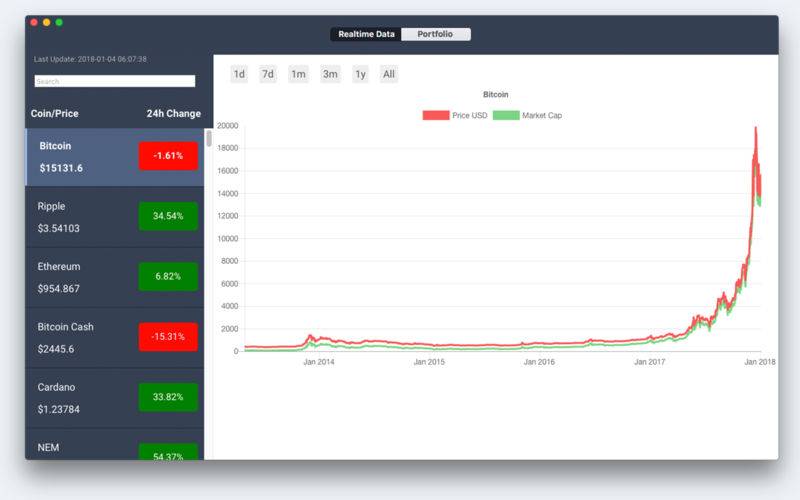The height and width of the screenshot is (500, 800).
Task: Click the $3.54103 Ripple price
Action: click(59, 228)
